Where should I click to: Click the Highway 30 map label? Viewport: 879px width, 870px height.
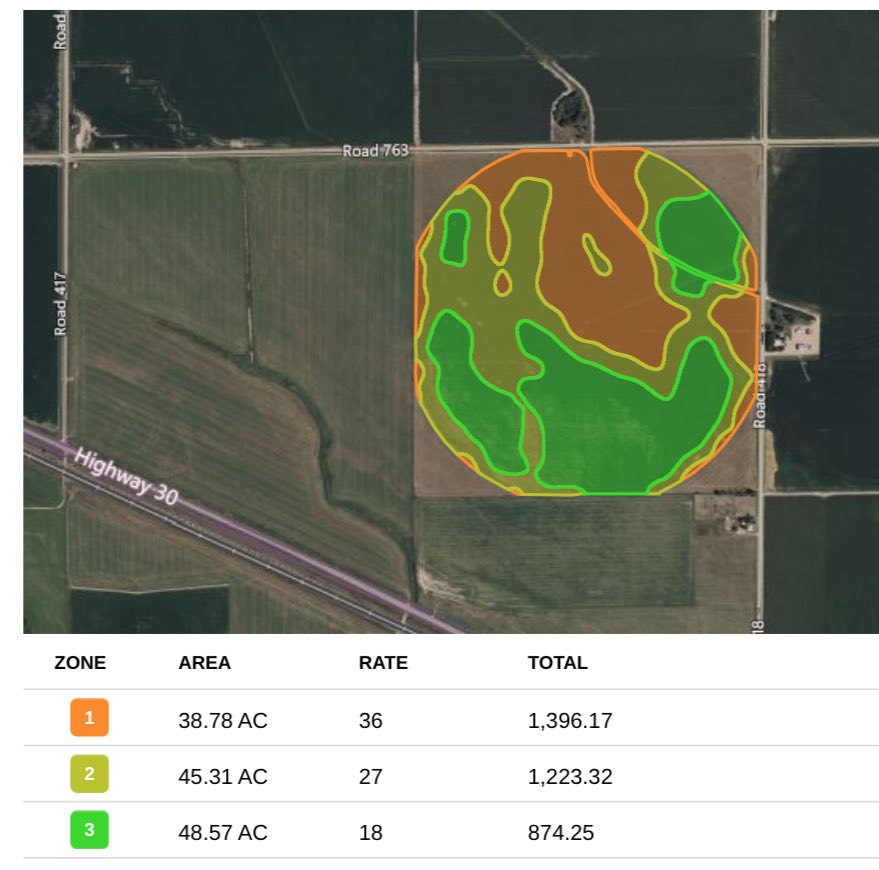click(x=127, y=476)
